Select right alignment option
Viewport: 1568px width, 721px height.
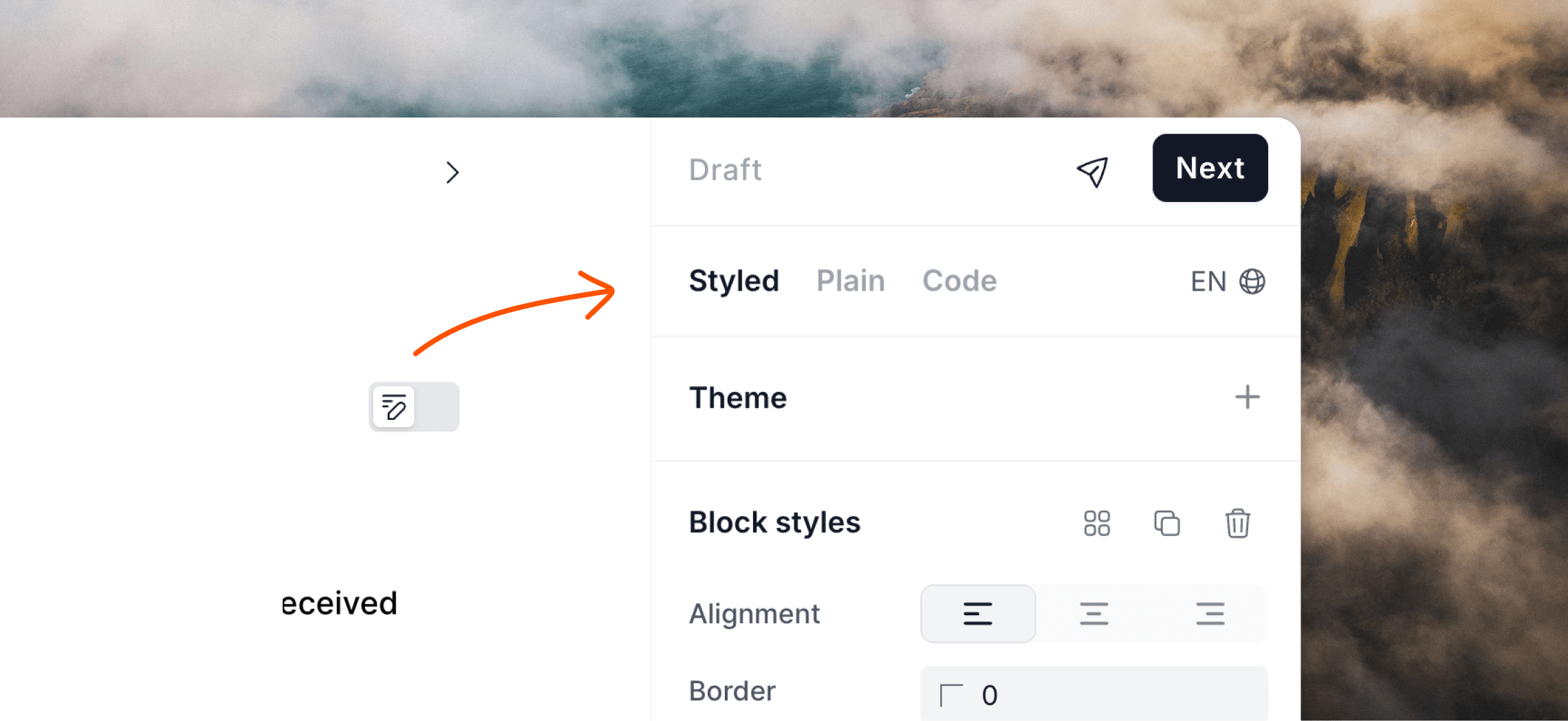point(1210,614)
